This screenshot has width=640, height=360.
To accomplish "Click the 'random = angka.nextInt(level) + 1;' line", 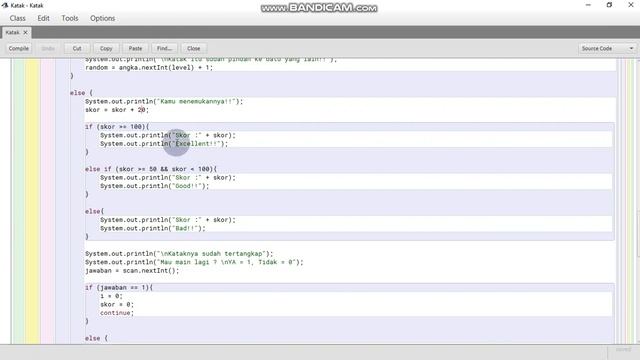I will [x=149, y=68].
